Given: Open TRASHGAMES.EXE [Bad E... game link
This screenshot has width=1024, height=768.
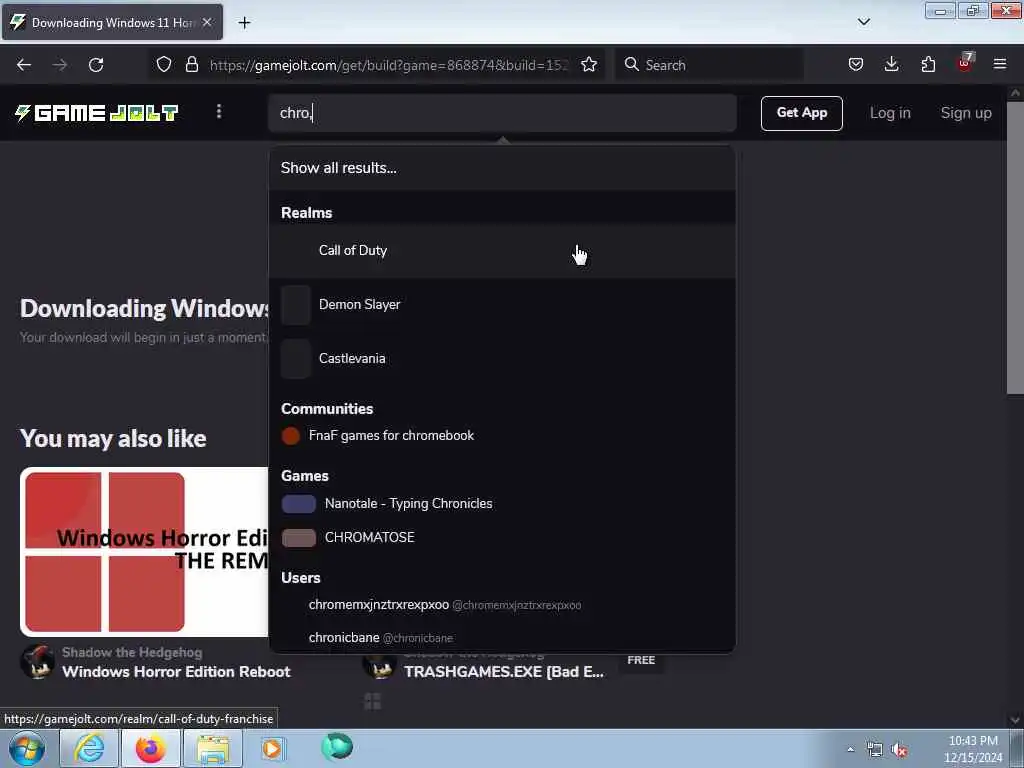Looking at the screenshot, I should tap(504, 671).
